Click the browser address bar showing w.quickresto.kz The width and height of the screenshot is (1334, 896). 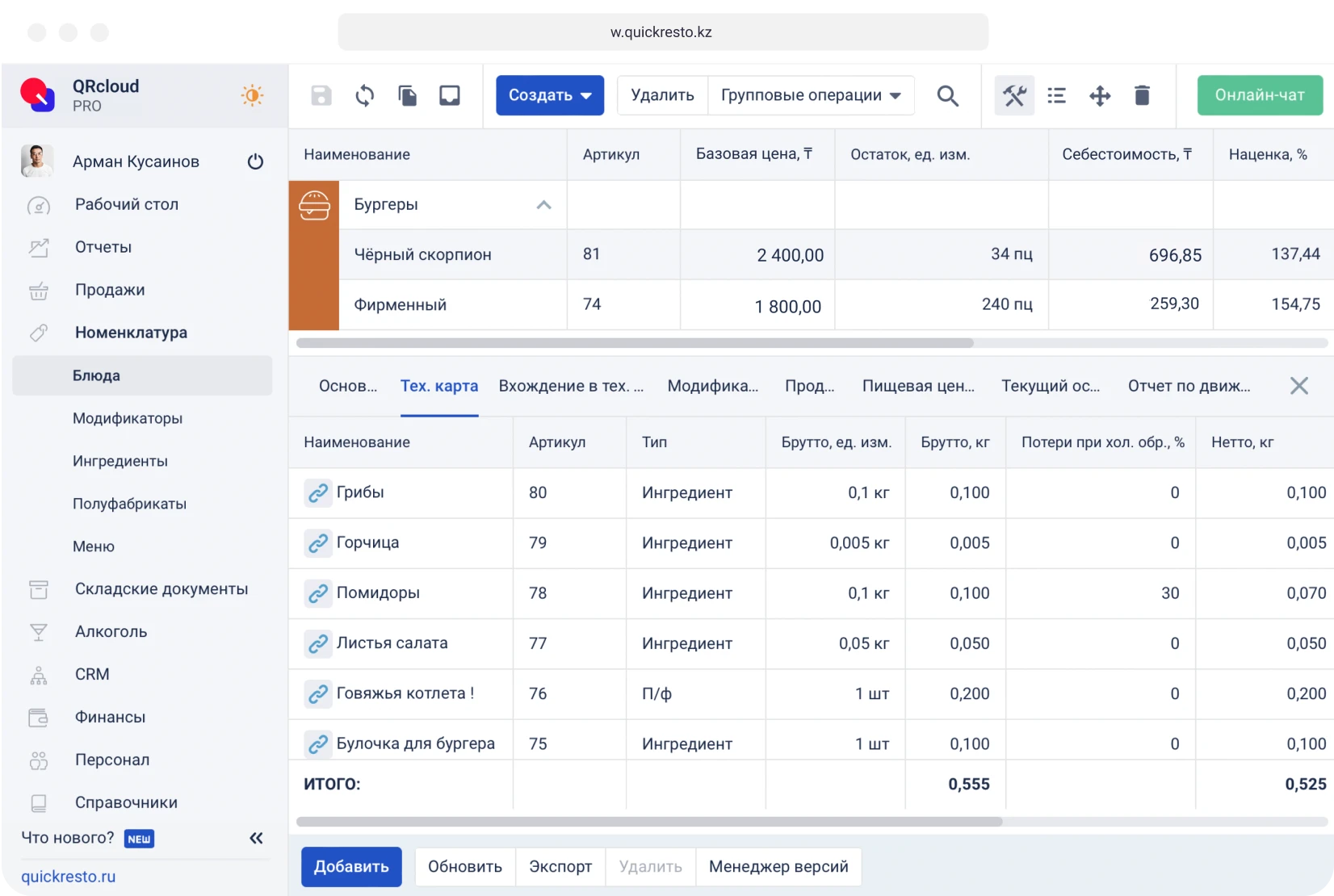[661, 32]
